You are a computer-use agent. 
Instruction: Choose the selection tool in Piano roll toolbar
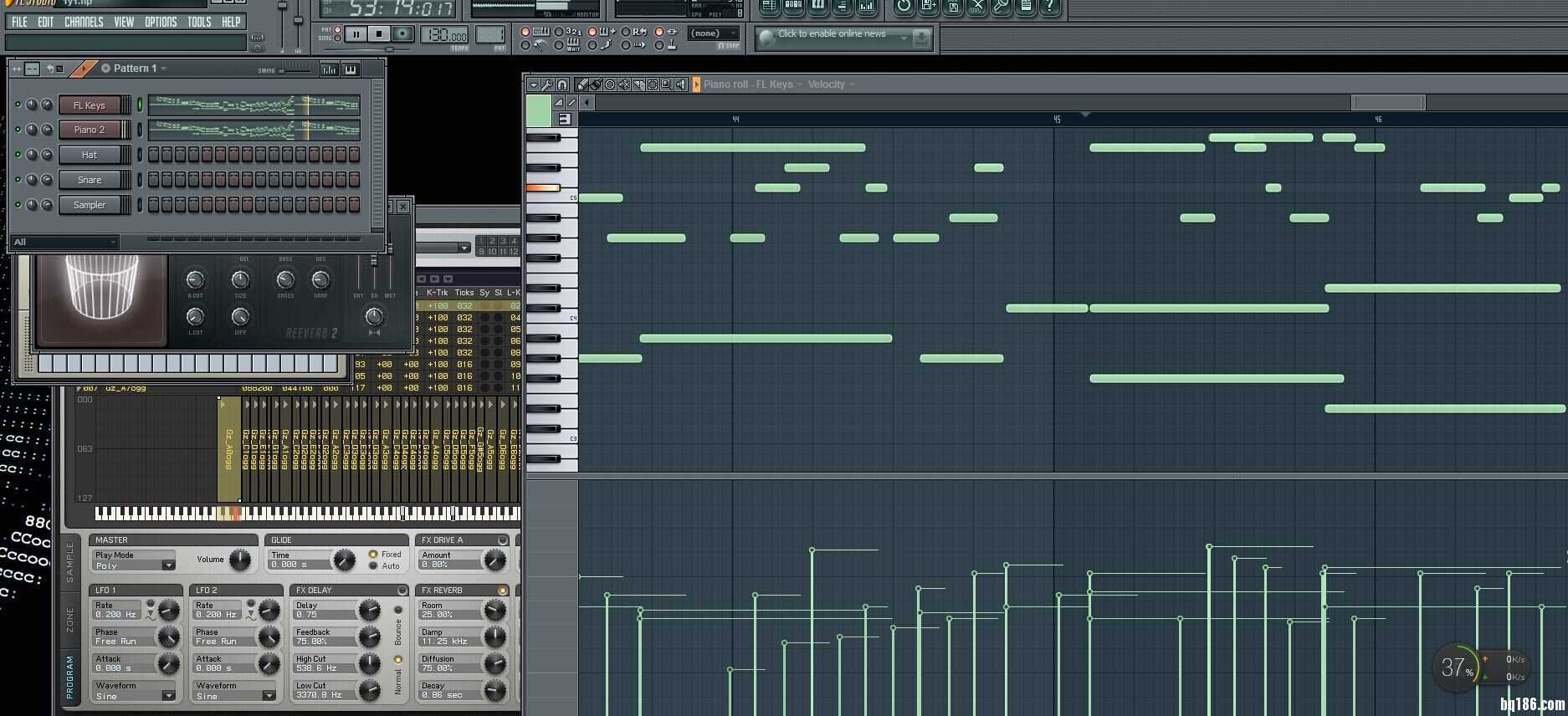coord(653,84)
